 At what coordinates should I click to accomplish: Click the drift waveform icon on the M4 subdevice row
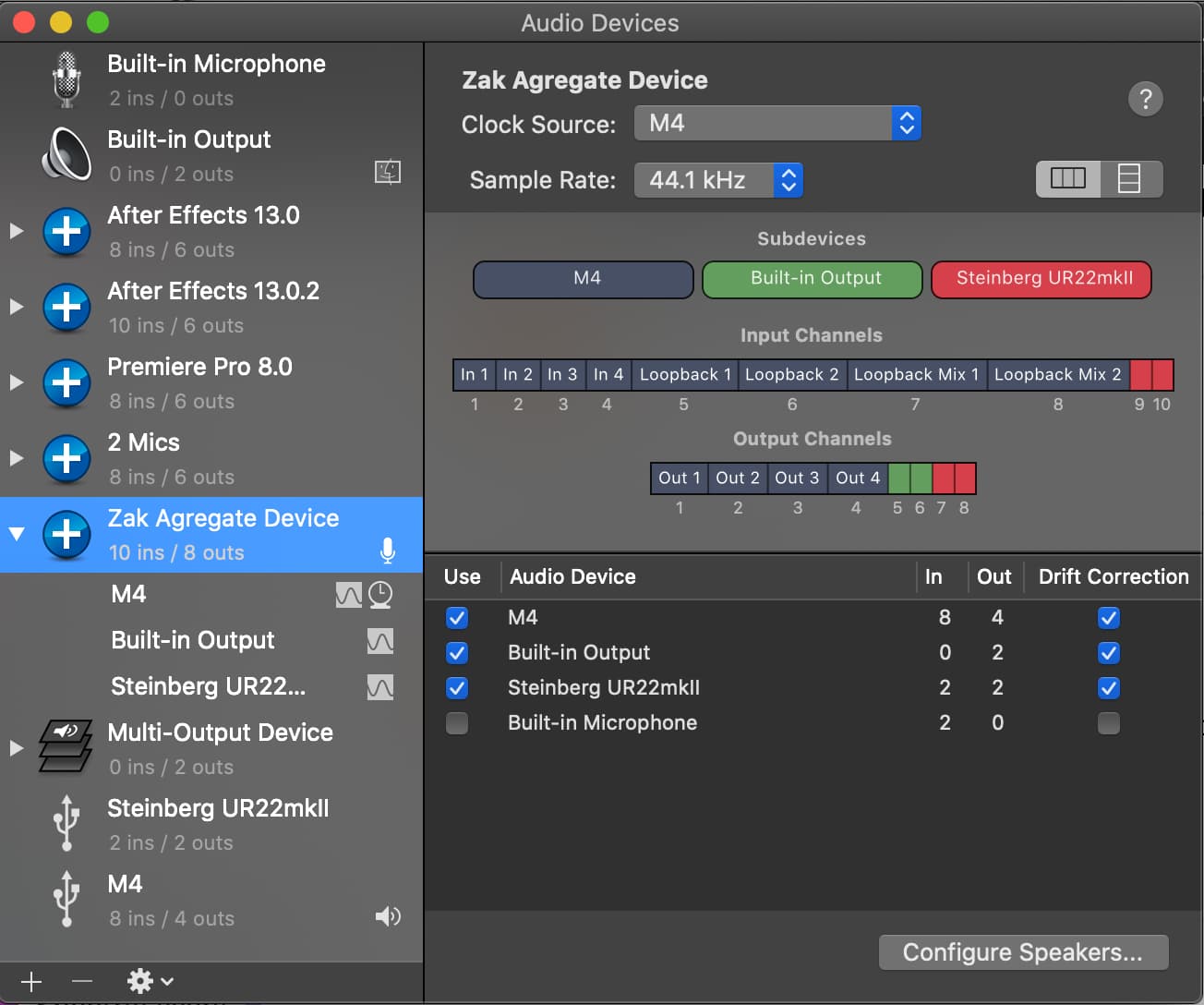click(x=349, y=595)
